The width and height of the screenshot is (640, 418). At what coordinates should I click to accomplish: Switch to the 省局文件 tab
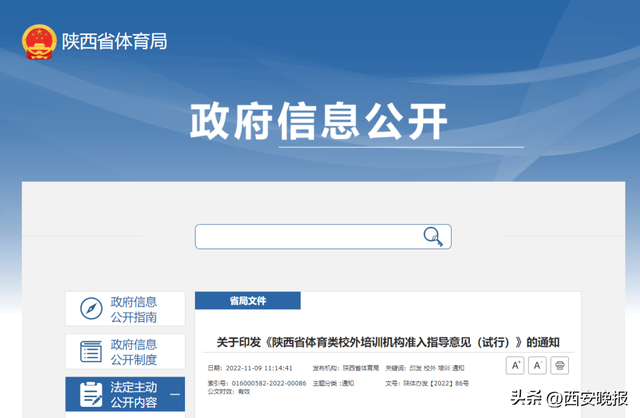point(247,301)
